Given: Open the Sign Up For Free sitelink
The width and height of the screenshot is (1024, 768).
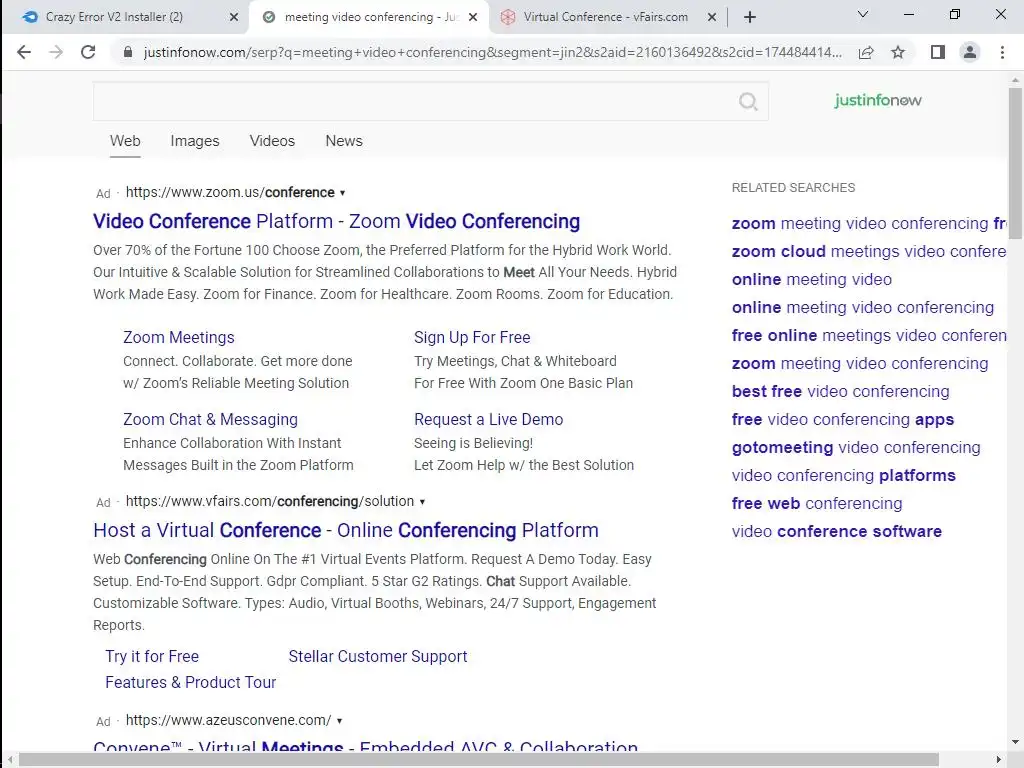Looking at the screenshot, I should click(472, 338).
